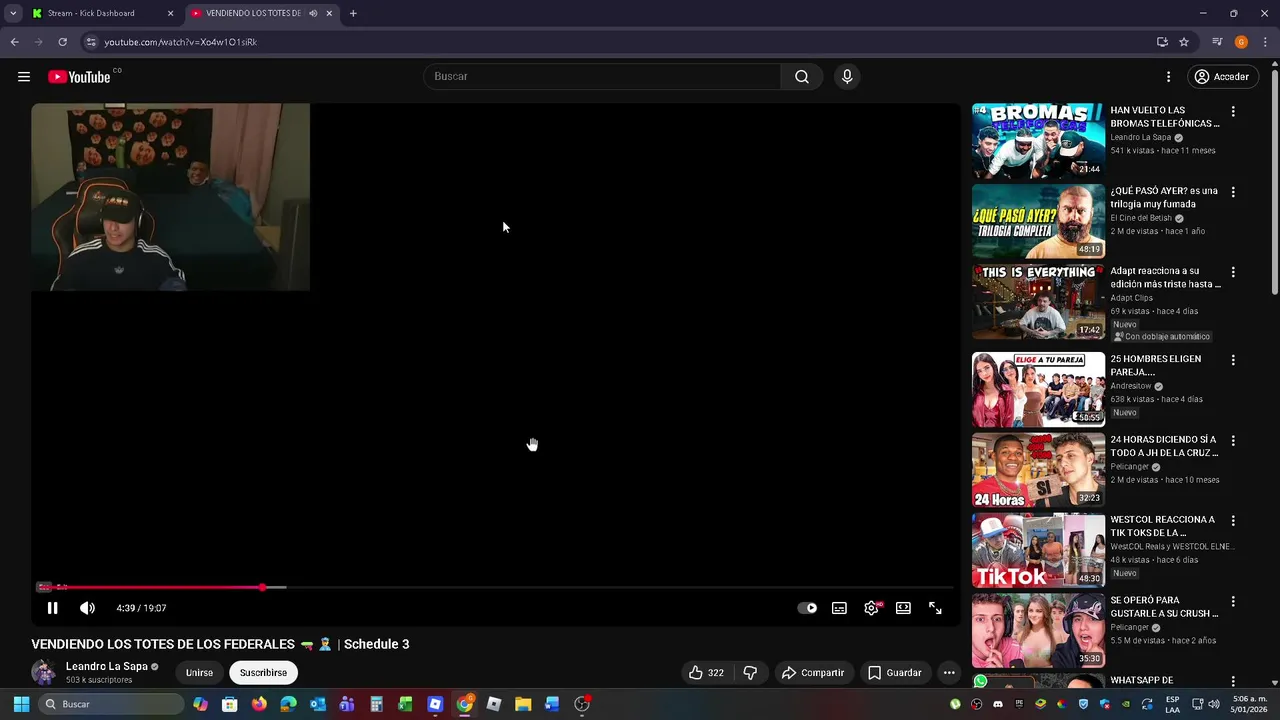1280x720 pixels.
Task: Share the video via Compartir
Action: 813,673
